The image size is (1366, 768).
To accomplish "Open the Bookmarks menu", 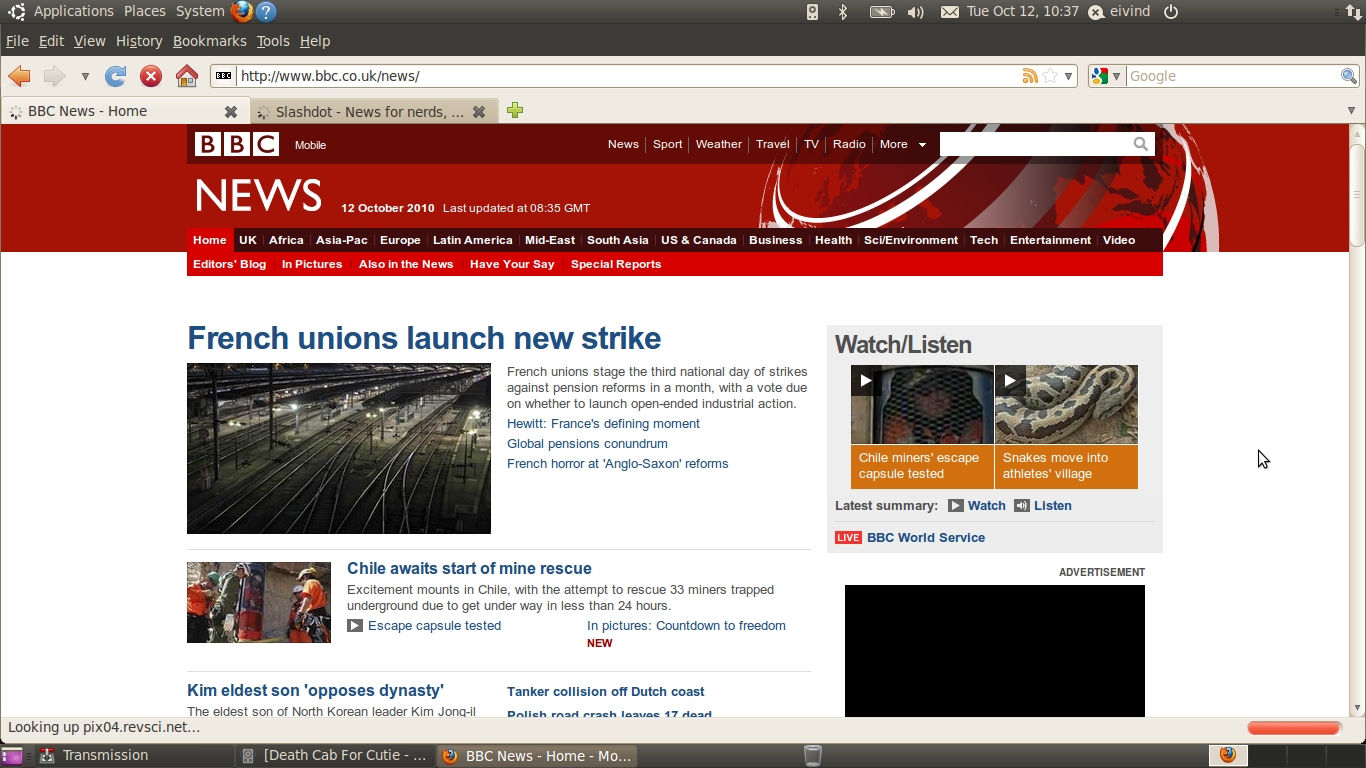I will pyautogui.click(x=209, y=41).
